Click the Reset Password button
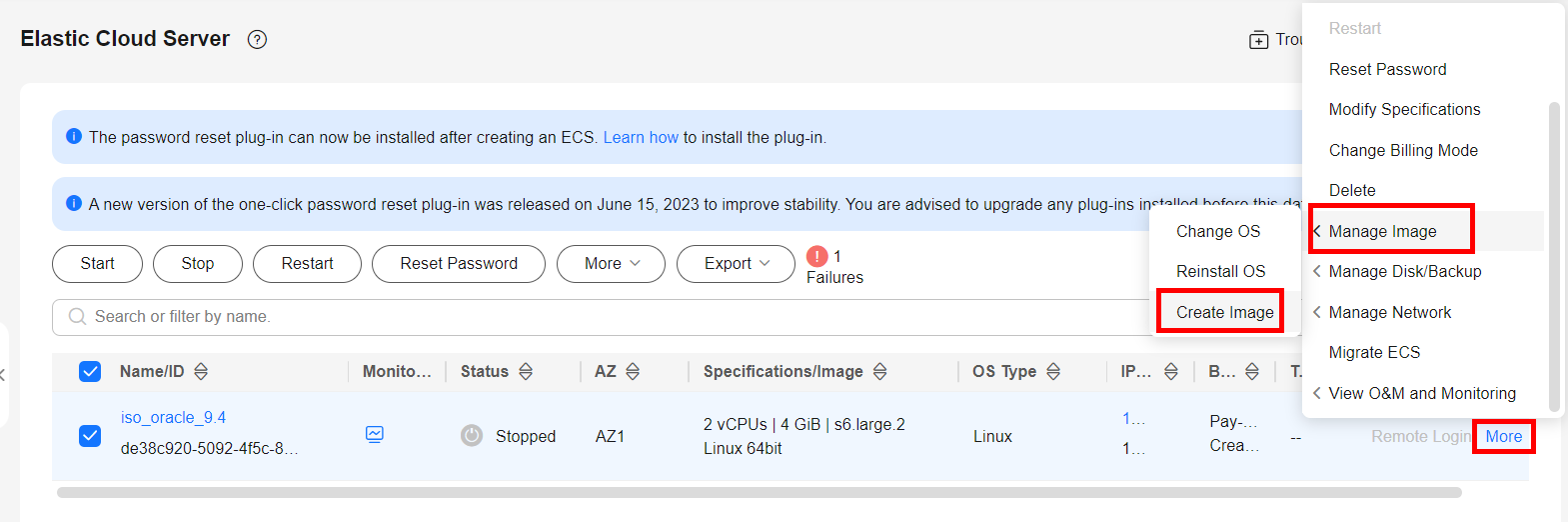The width and height of the screenshot is (1568, 522). (x=459, y=264)
